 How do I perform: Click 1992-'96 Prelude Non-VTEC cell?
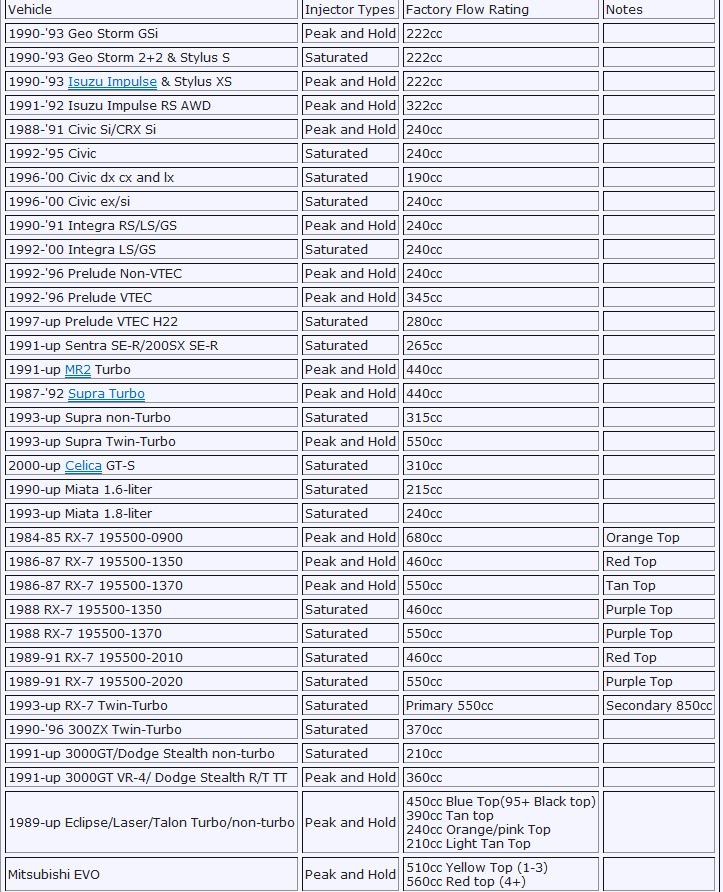(x=151, y=273)
